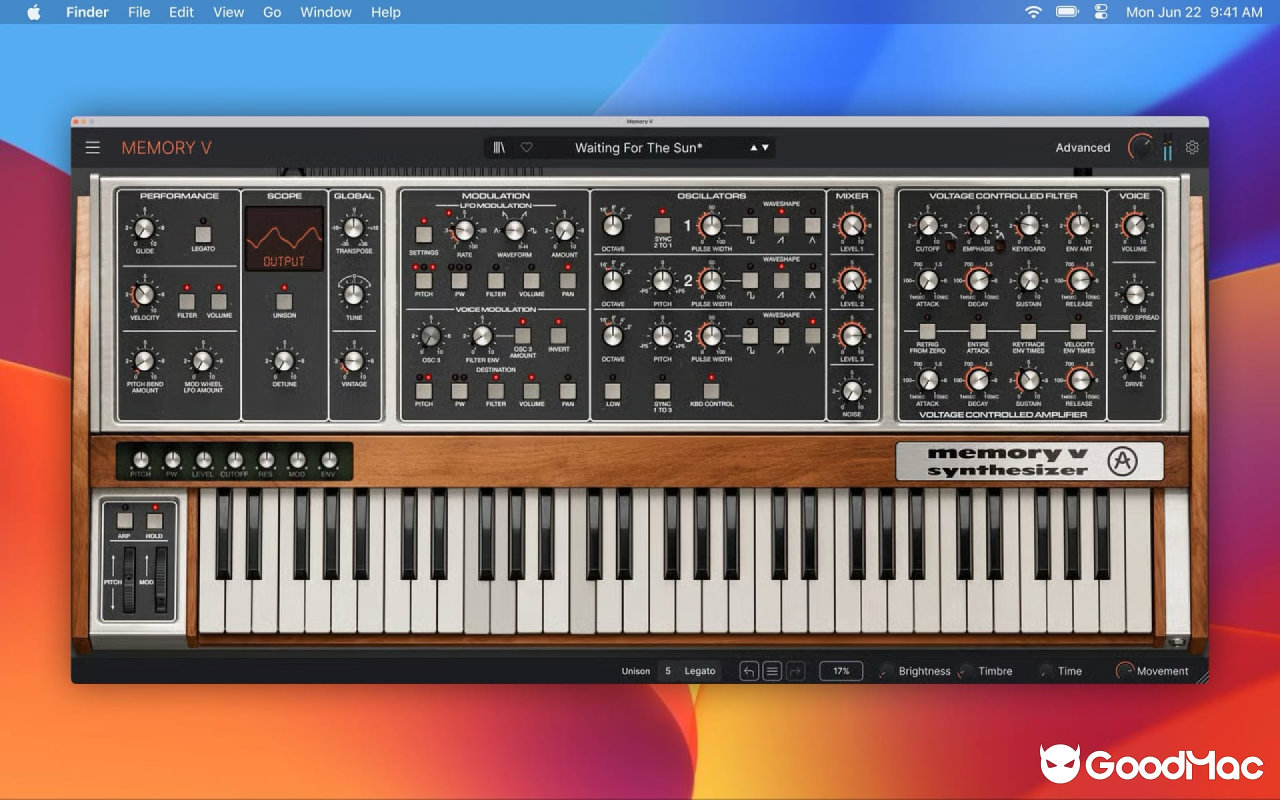Toggle the Legato button in Performance
Screen dimensions: 1280x800
[x=203, y=235]
